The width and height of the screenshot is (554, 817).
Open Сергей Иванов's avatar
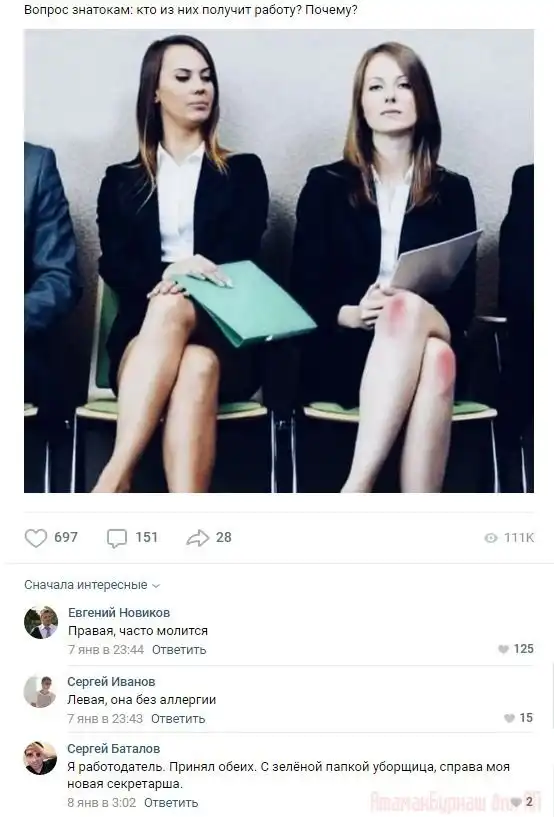41,691
